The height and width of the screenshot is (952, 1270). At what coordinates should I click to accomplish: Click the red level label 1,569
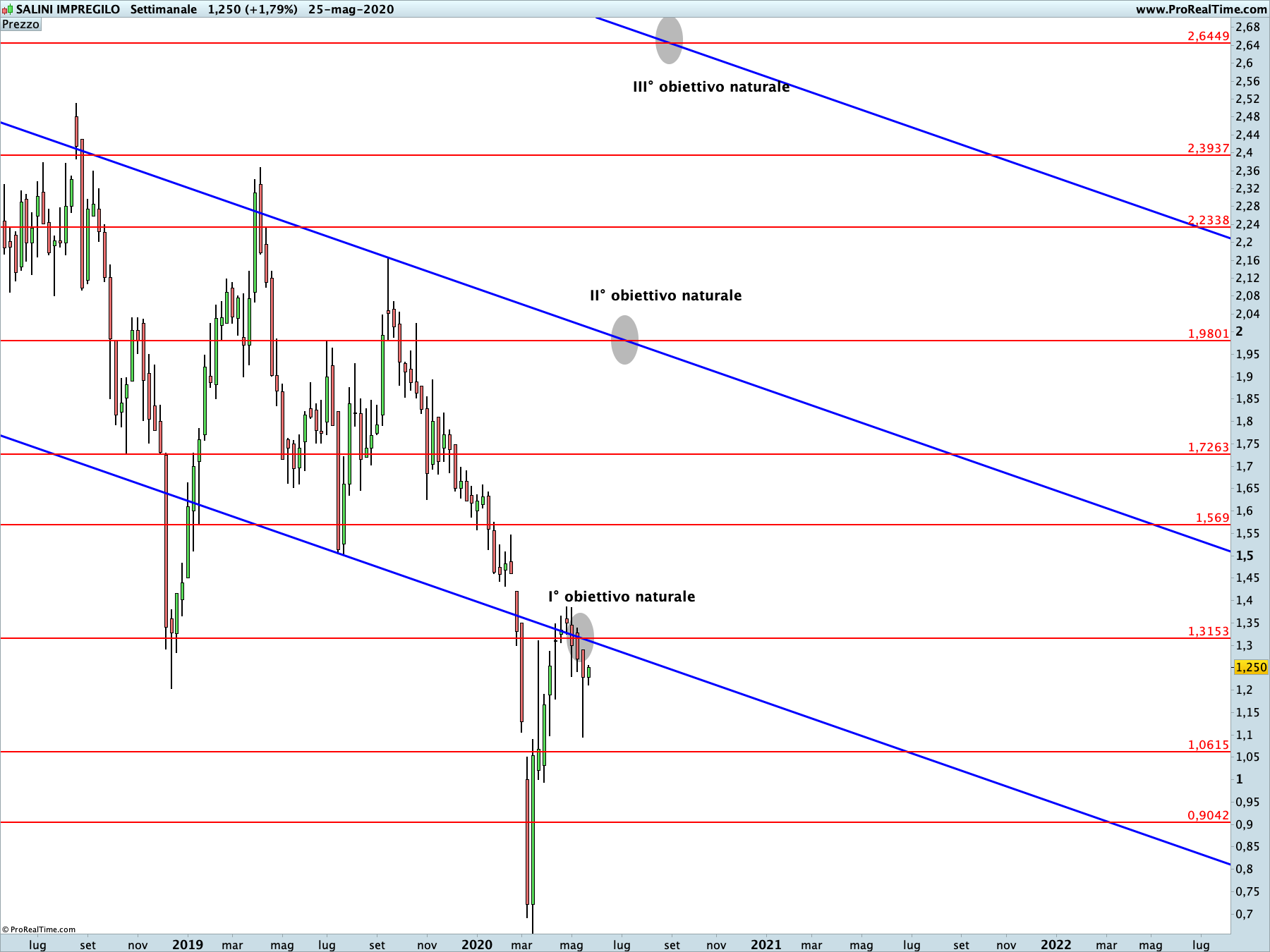[1212, 518]
